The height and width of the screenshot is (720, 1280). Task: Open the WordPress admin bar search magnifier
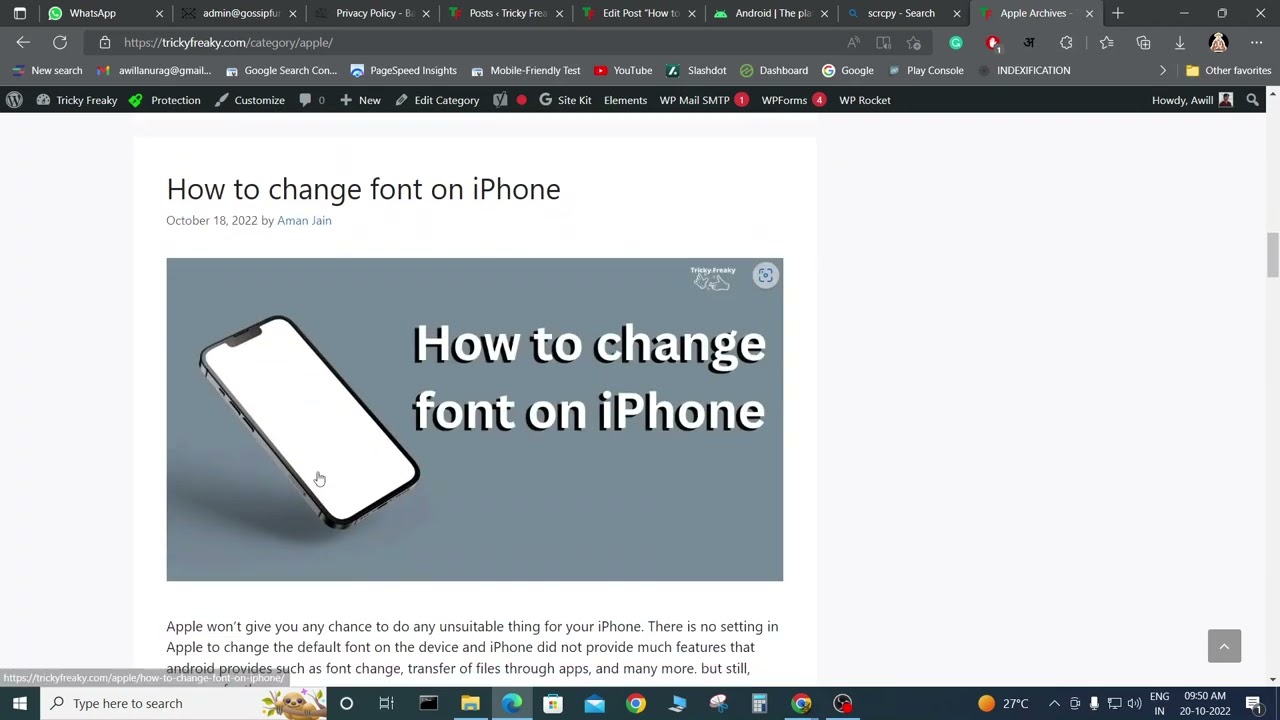1252,100
